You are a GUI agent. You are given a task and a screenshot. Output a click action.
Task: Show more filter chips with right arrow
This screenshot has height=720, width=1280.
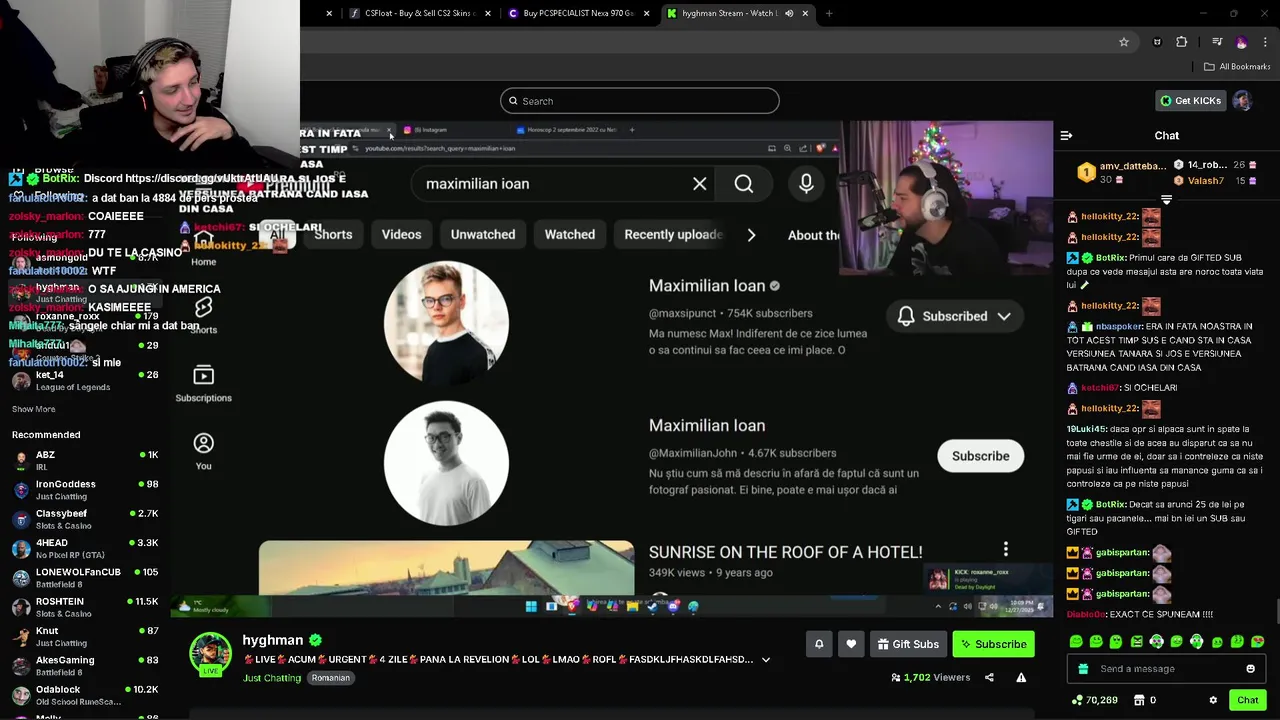click(x=751, y=235)
